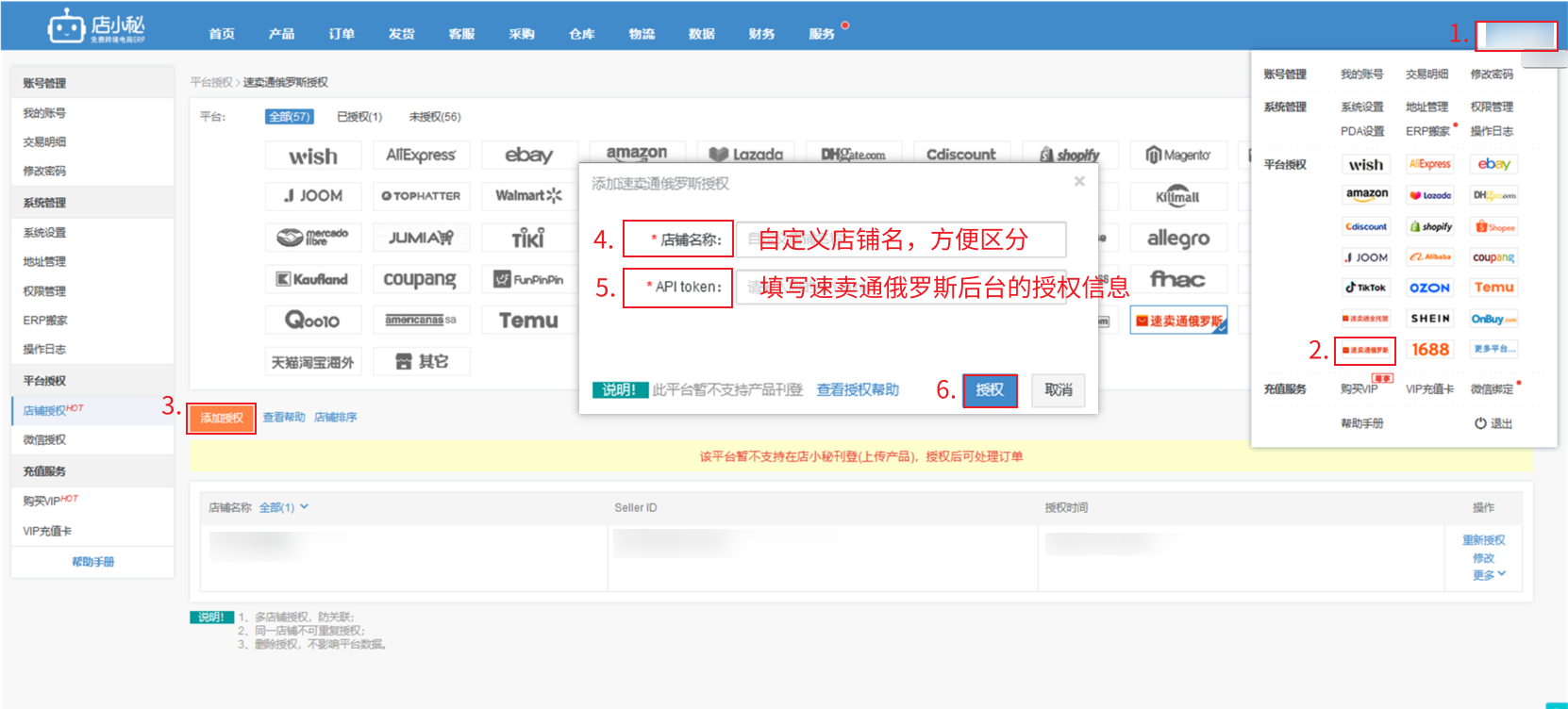The image size is (1568, 709).
Task: Open the 首页 top menu
Action: [x=222, y=34]
